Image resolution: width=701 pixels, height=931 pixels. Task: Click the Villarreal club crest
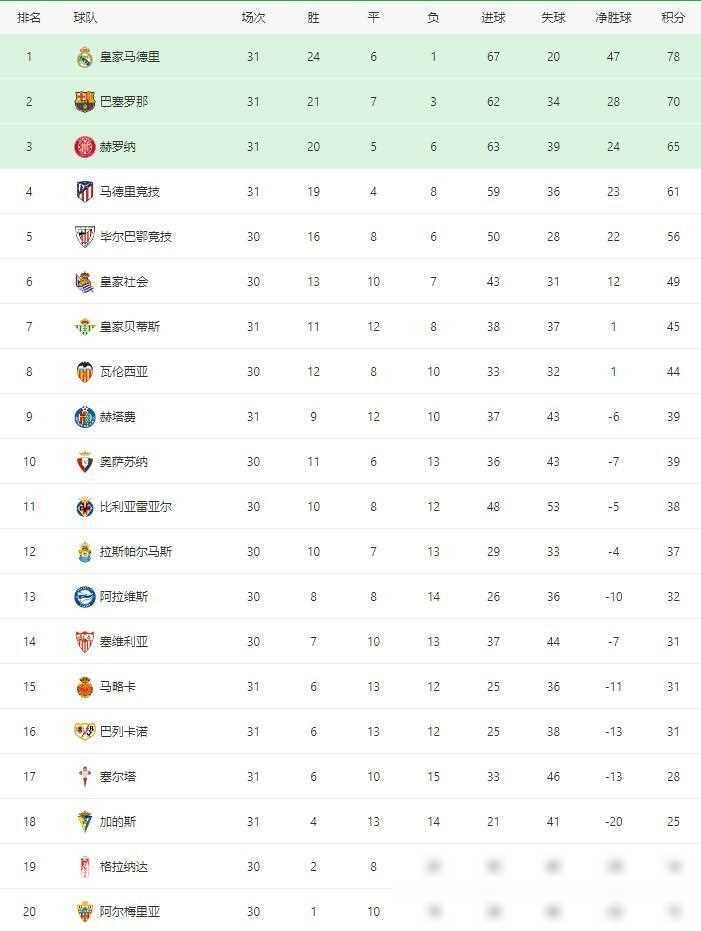pos(84,507)
